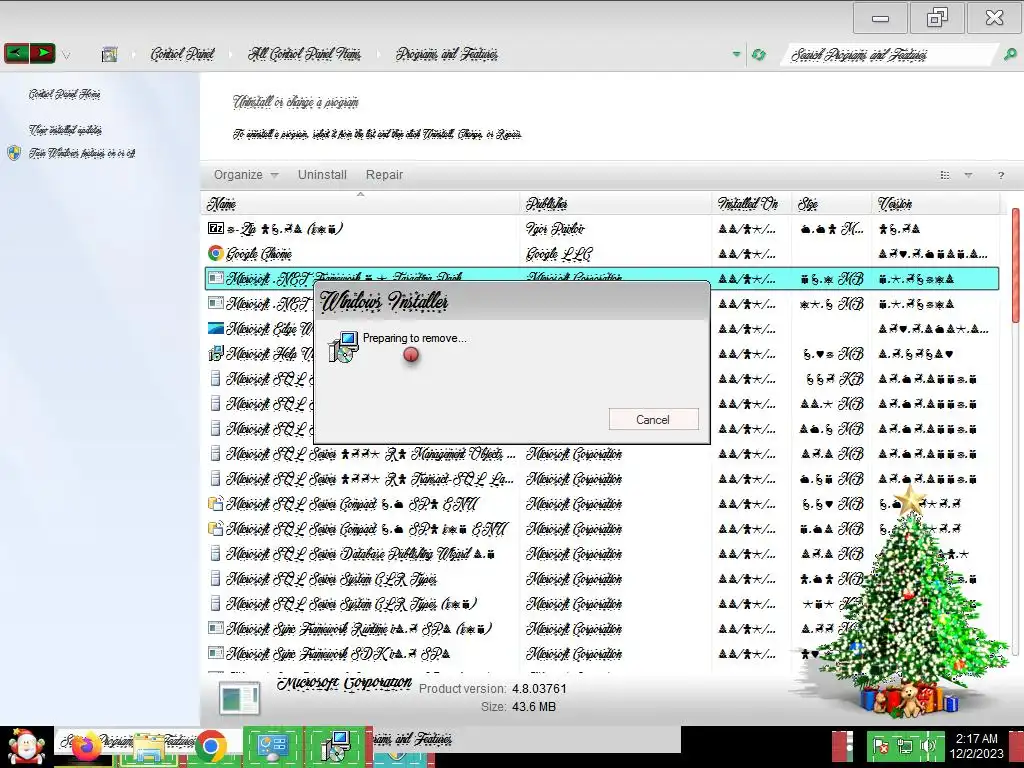Click the Uninstall toolbar button
This screenshot has width=1024, height=768.
pos(322,174)
